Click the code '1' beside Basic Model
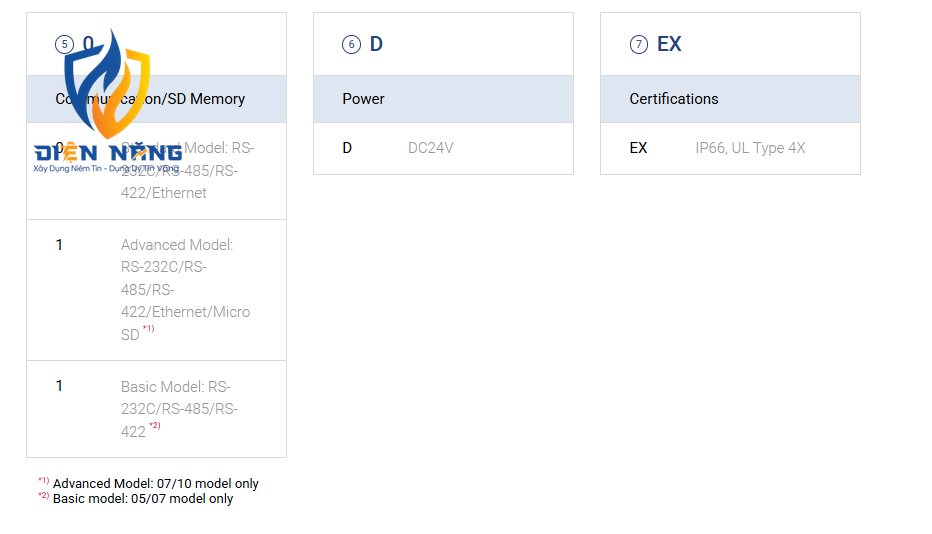This screenshot has height=534, width=932. (x=59, y=386)
